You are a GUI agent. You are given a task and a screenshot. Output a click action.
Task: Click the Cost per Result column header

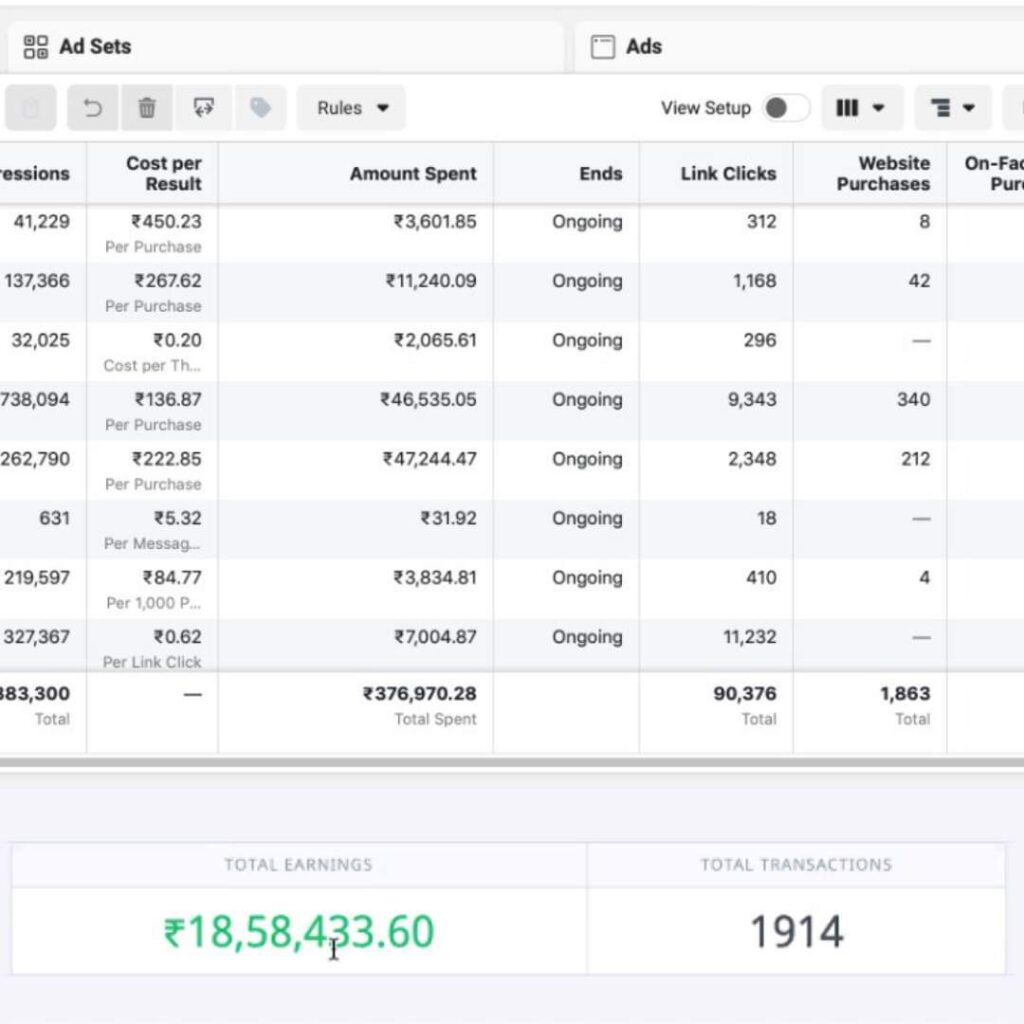163,173
